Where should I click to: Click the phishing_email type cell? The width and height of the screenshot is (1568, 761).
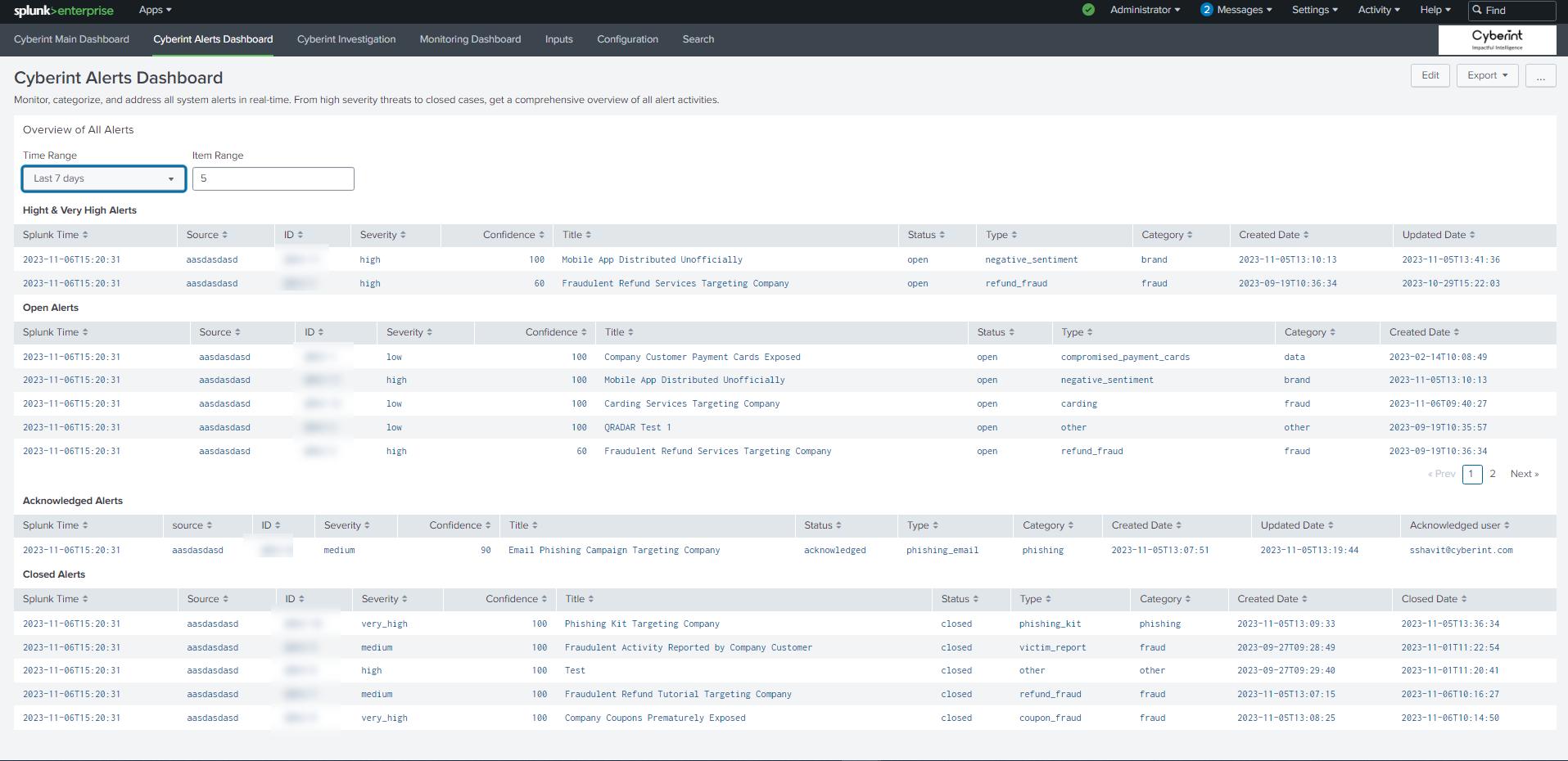[942, 550]
